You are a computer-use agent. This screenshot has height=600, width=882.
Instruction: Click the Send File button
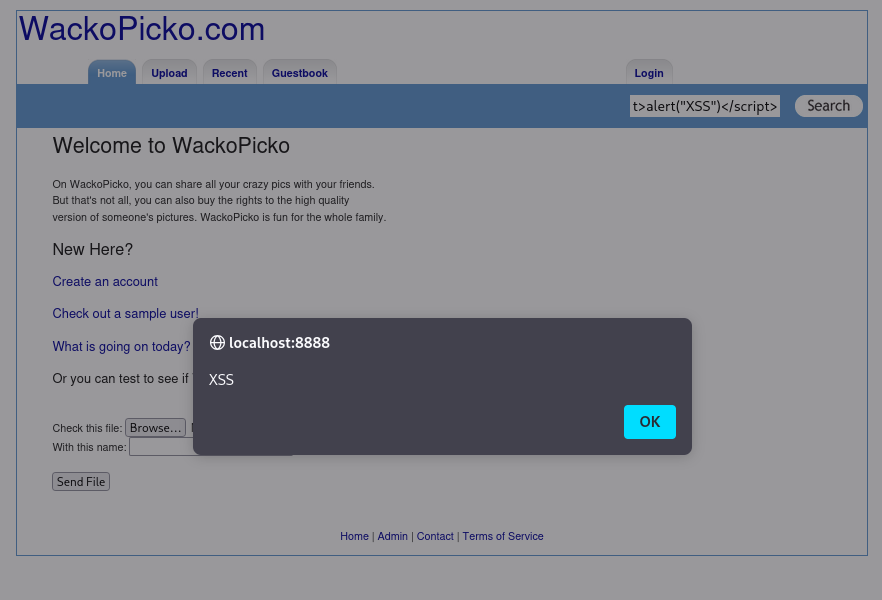click(81, 482)
